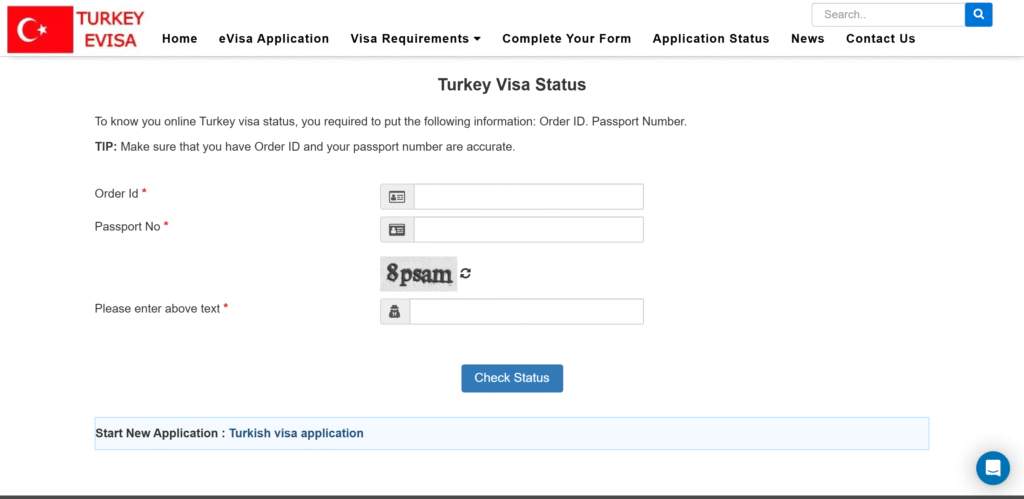
Task: Open the chat support bubble
Action: coord(993,467)
